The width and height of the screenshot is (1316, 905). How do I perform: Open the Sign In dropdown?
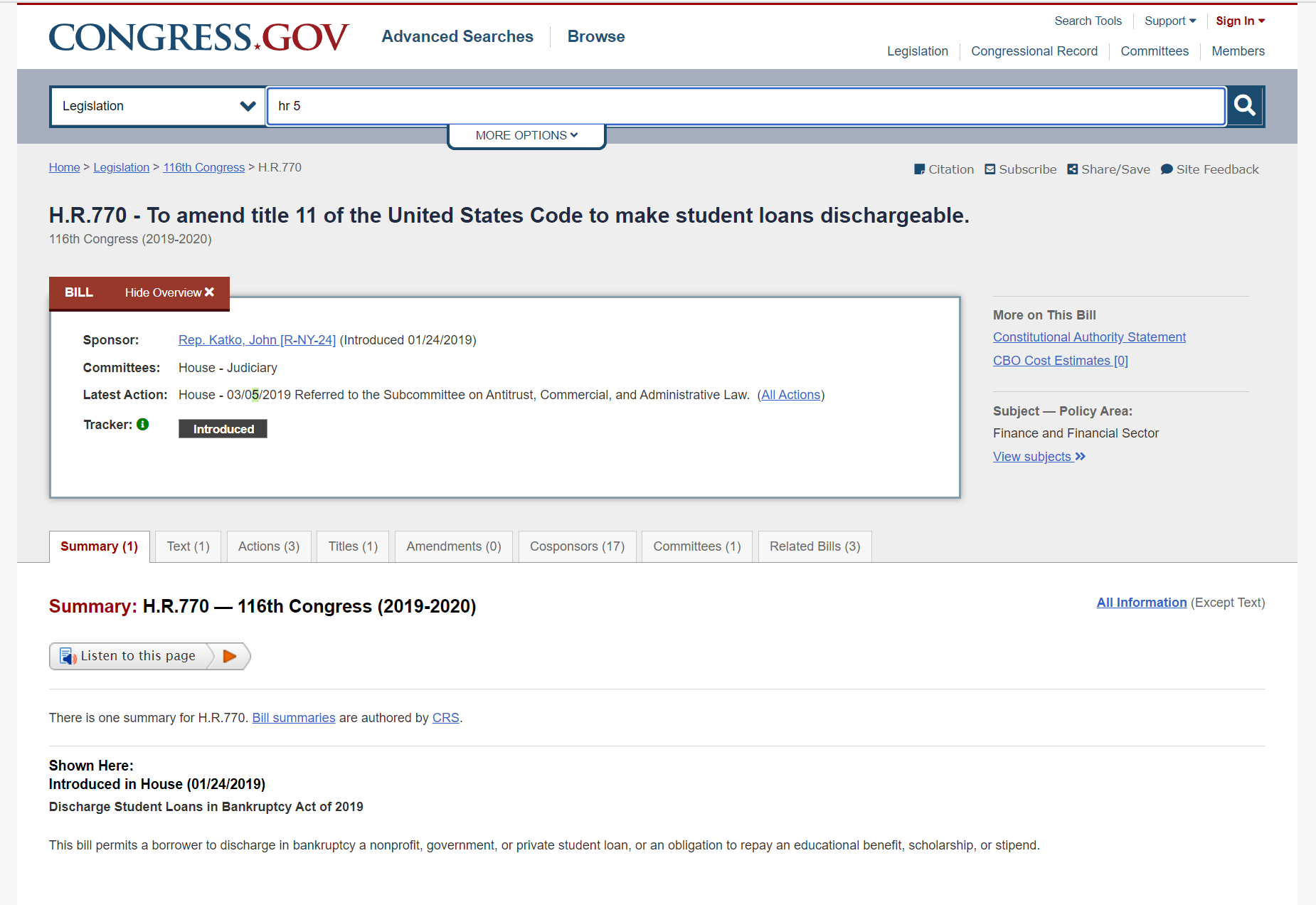tap(1240, 21)
